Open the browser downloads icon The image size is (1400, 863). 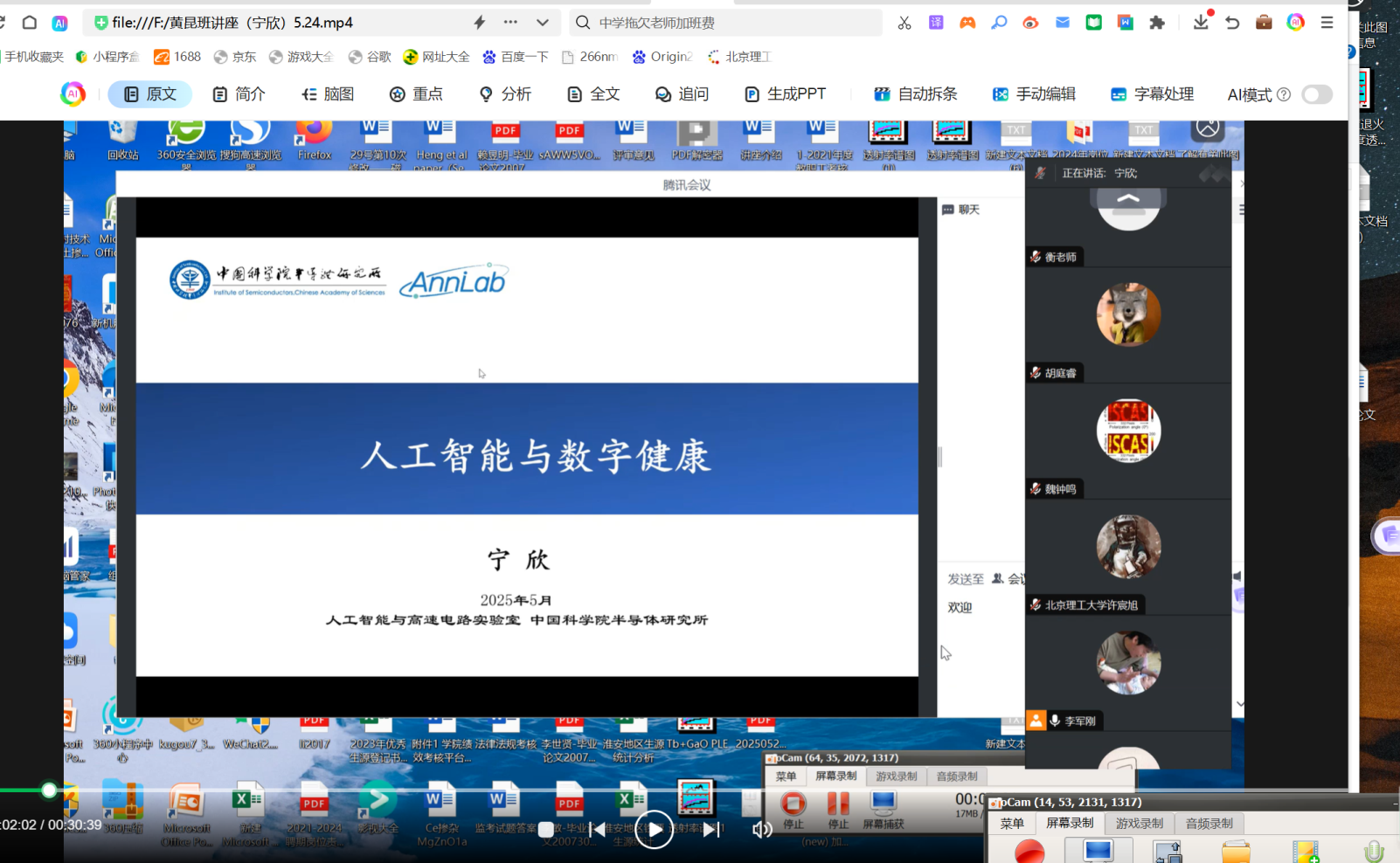coord(1201,23)
